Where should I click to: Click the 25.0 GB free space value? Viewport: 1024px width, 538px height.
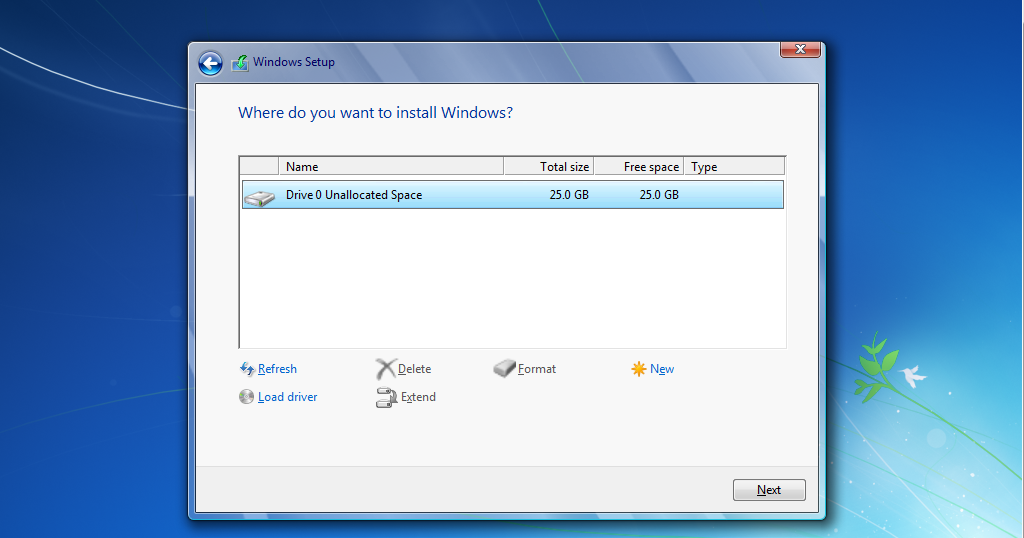point(659,195)
